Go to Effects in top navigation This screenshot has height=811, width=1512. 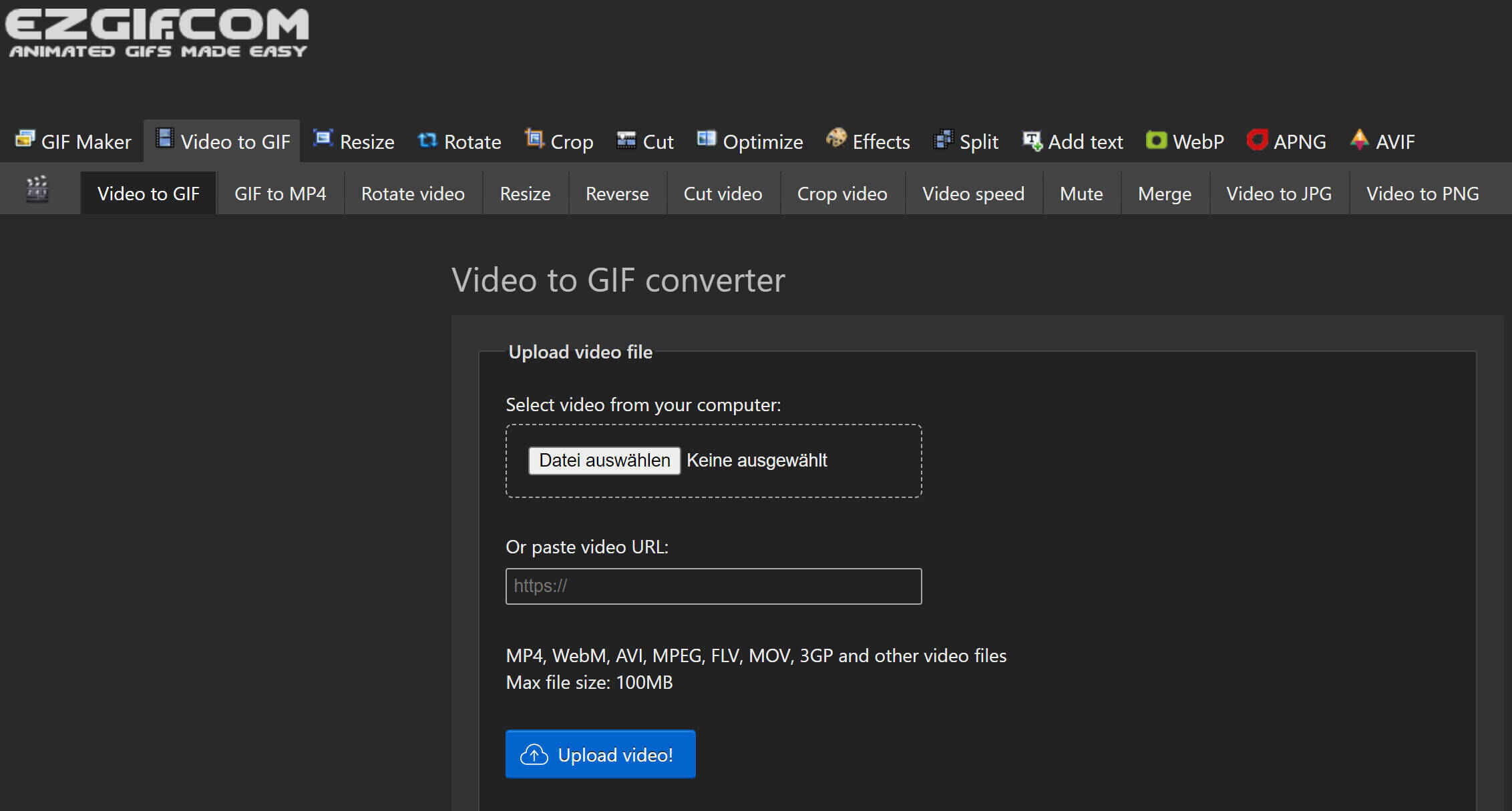[868, 142]
